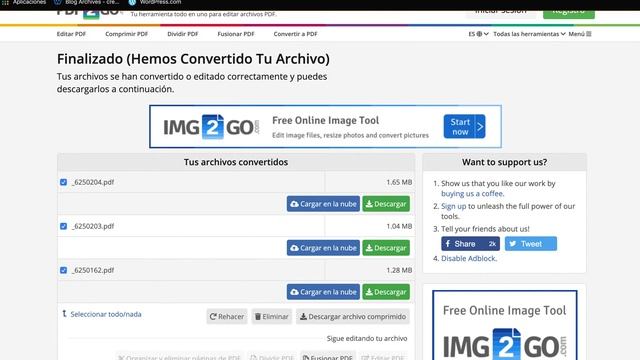
Task: Uncheck the _6250203.pdf checkbox
Action: coord(63,226)
